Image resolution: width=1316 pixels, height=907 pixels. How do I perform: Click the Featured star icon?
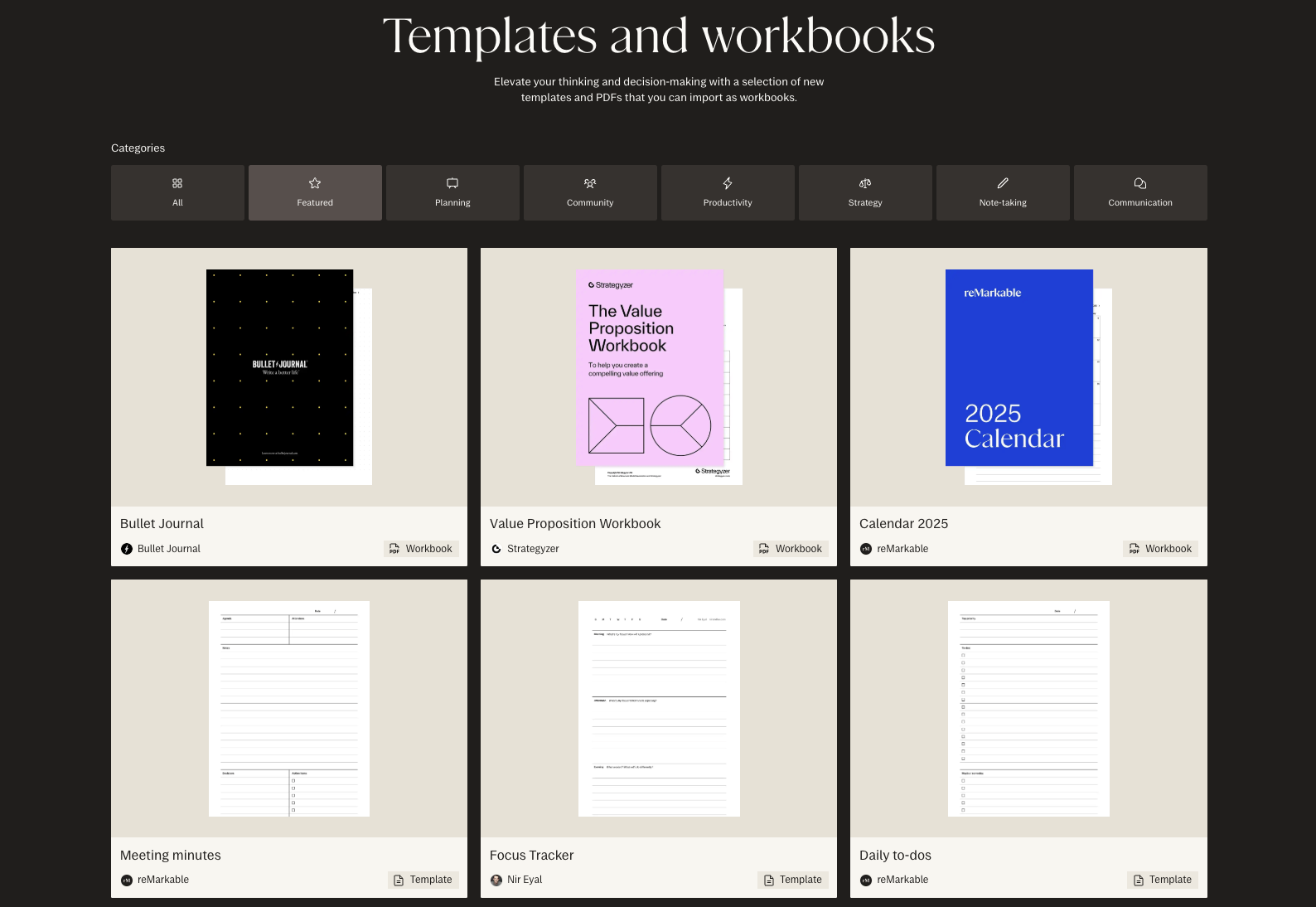click(315, 183)
